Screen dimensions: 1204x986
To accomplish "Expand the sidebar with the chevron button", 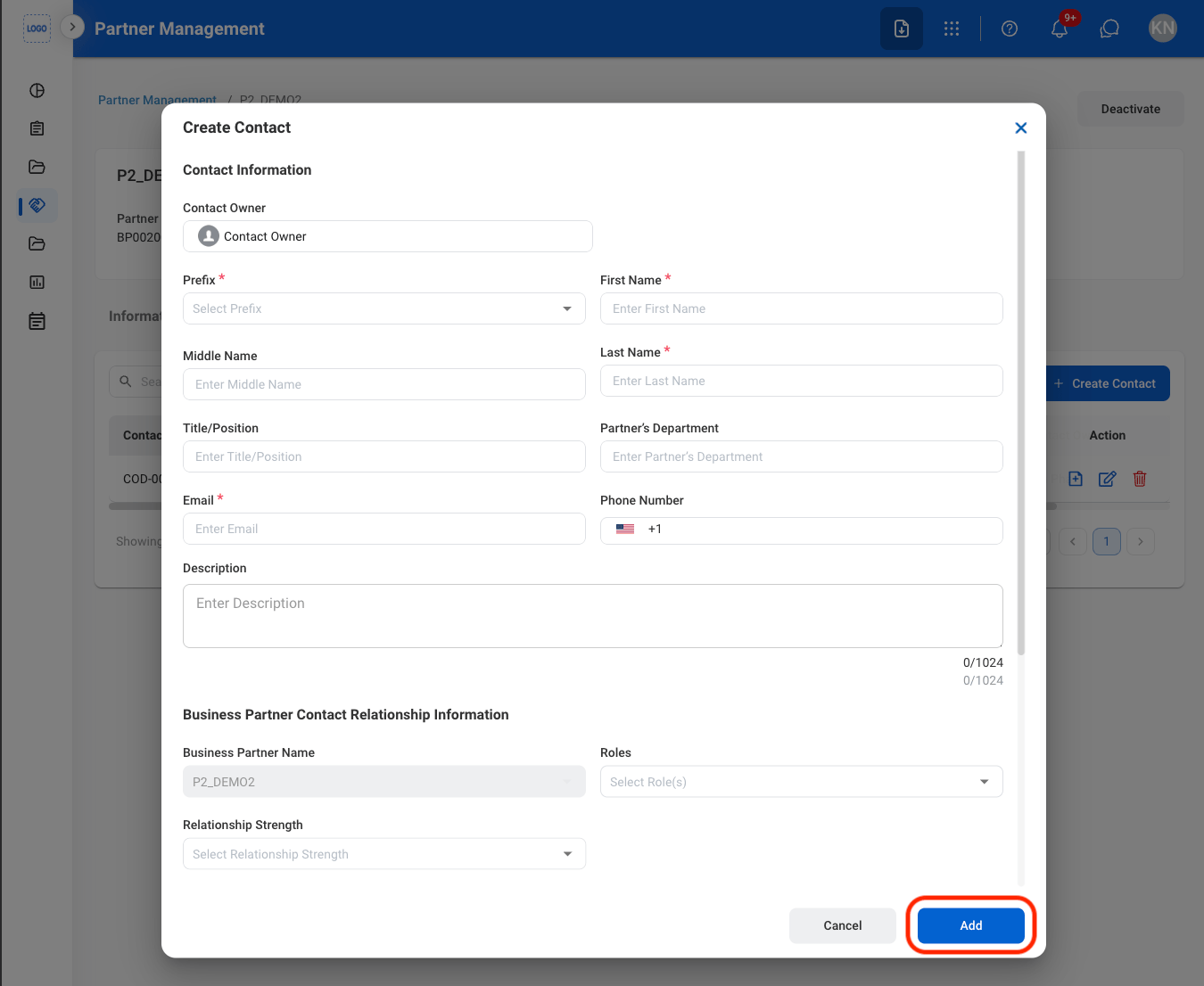I will [72, 28].
